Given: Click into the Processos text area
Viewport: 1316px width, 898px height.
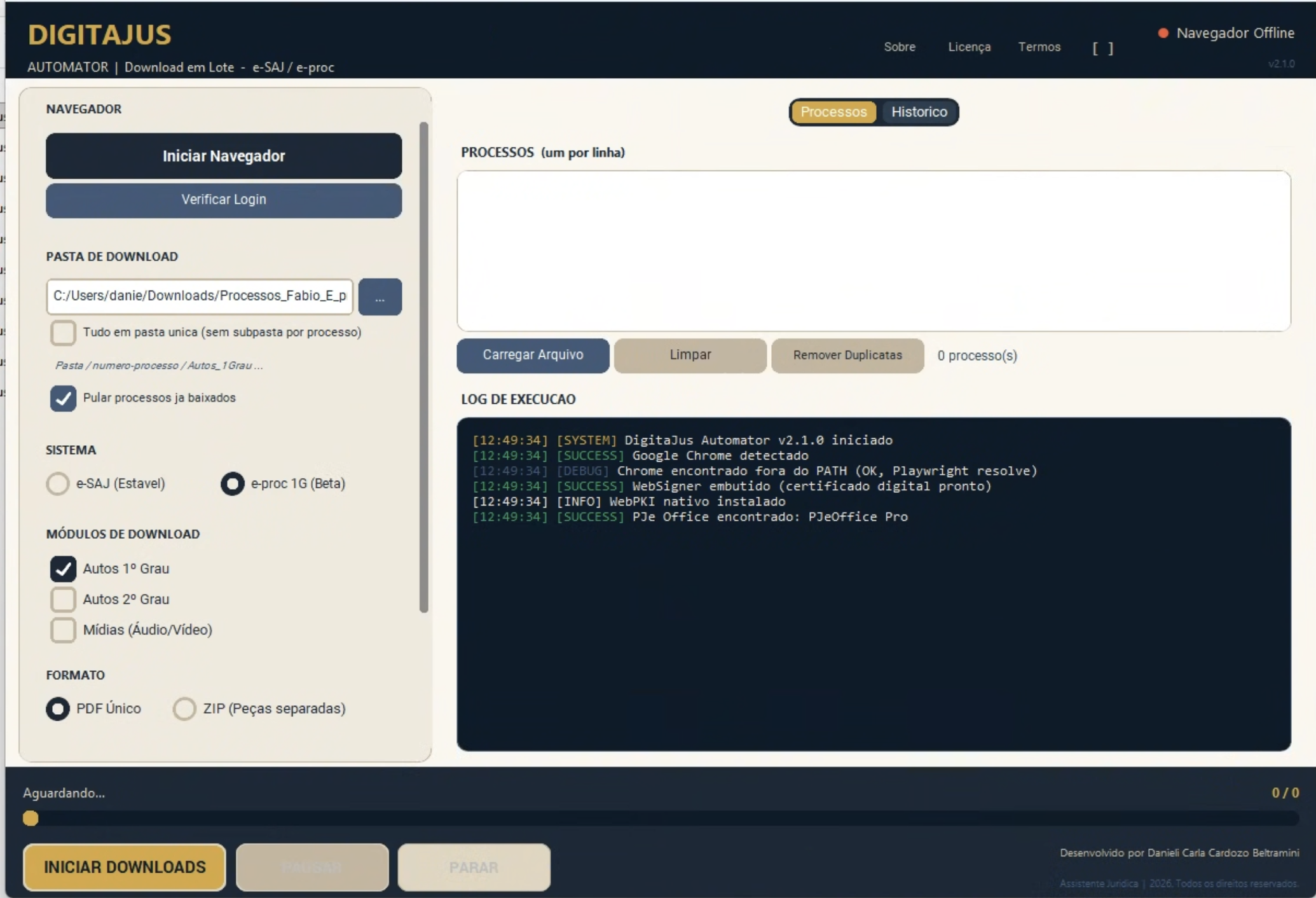Looking at the screenshot, I should point(874,251).
